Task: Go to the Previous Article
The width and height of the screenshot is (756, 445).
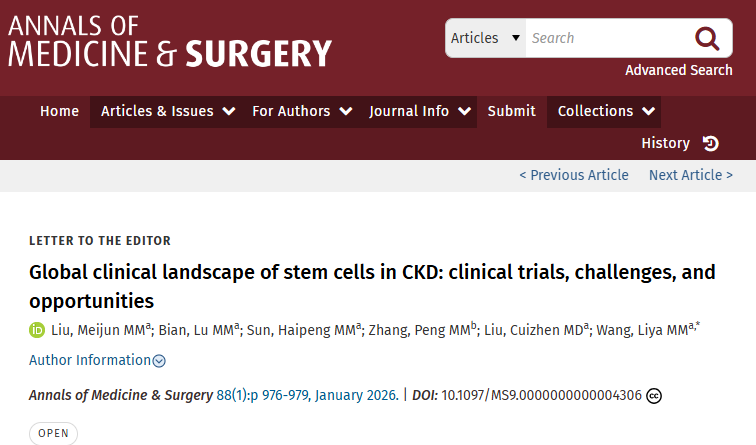Action: [x=574, y=175]
